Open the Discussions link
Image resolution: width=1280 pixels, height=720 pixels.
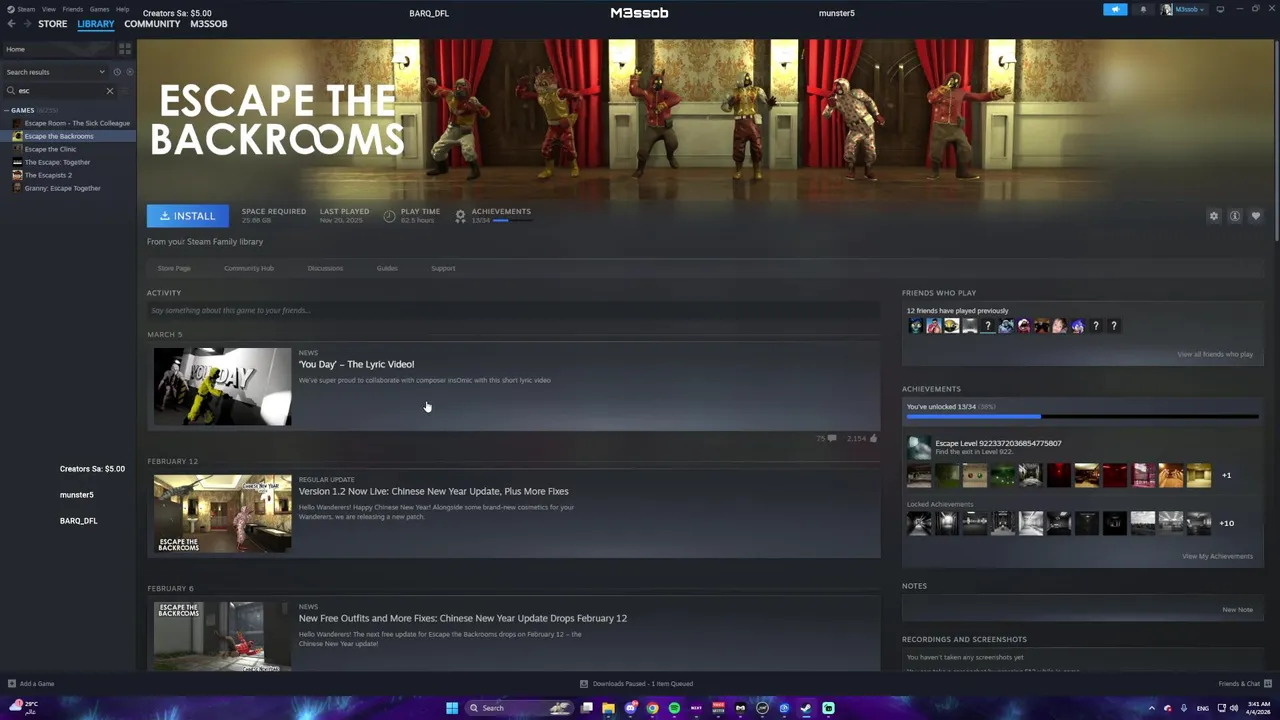point(325,268)
